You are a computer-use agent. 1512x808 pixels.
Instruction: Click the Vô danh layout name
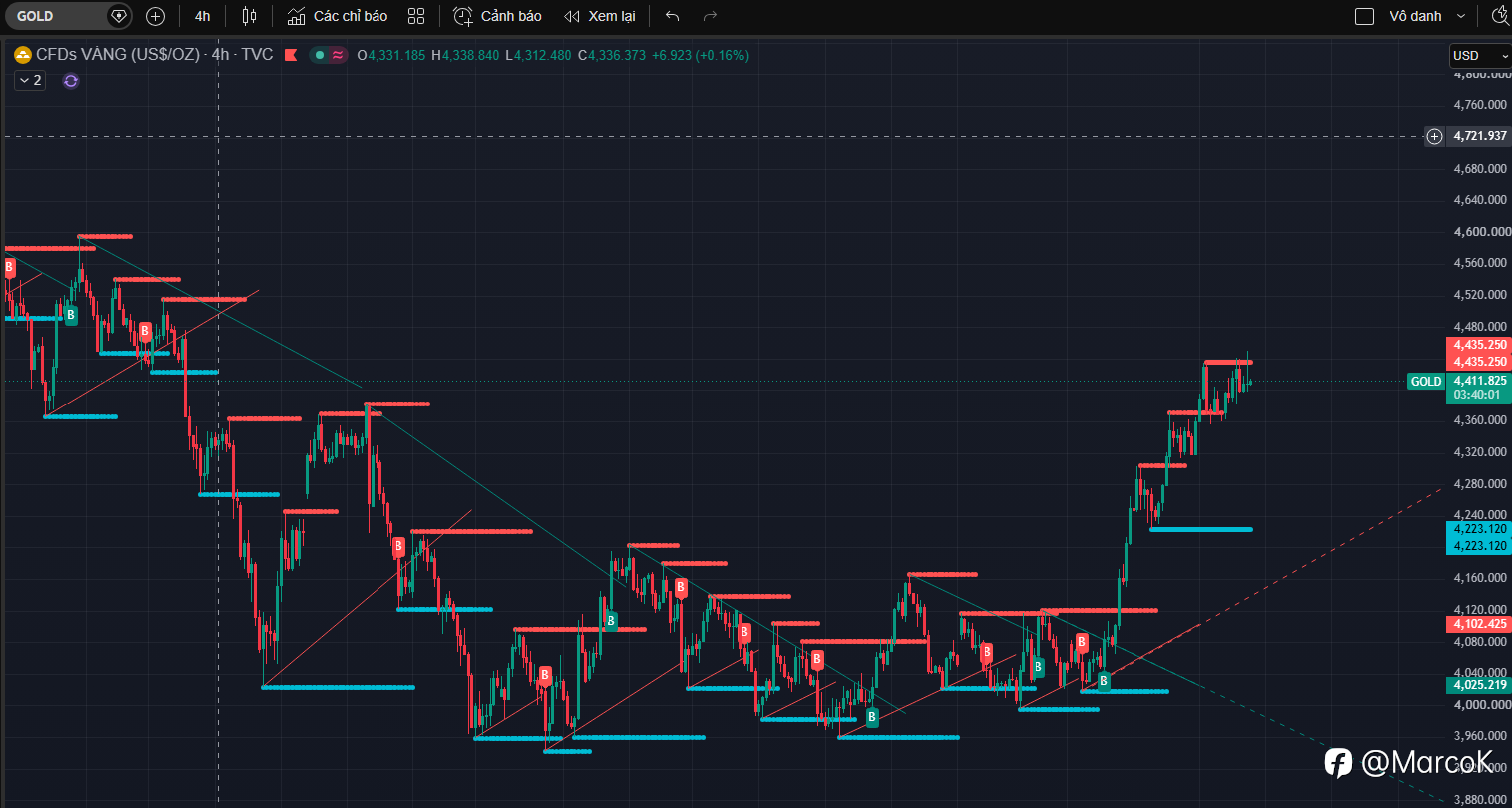[x=1415, y=16]
